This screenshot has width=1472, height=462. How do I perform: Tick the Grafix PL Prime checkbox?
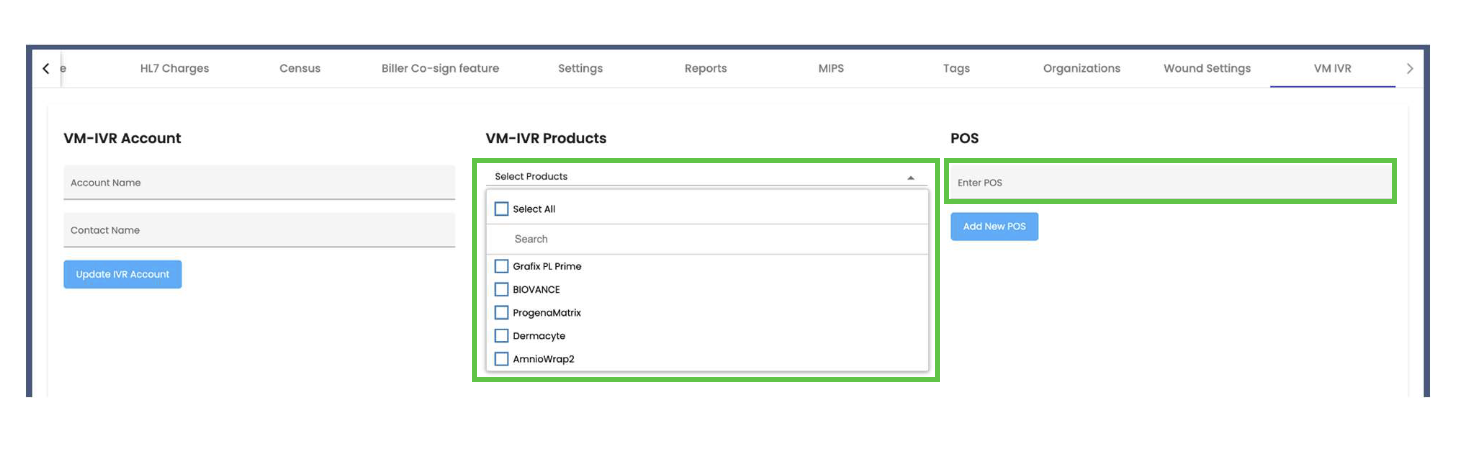coord(502,266)
